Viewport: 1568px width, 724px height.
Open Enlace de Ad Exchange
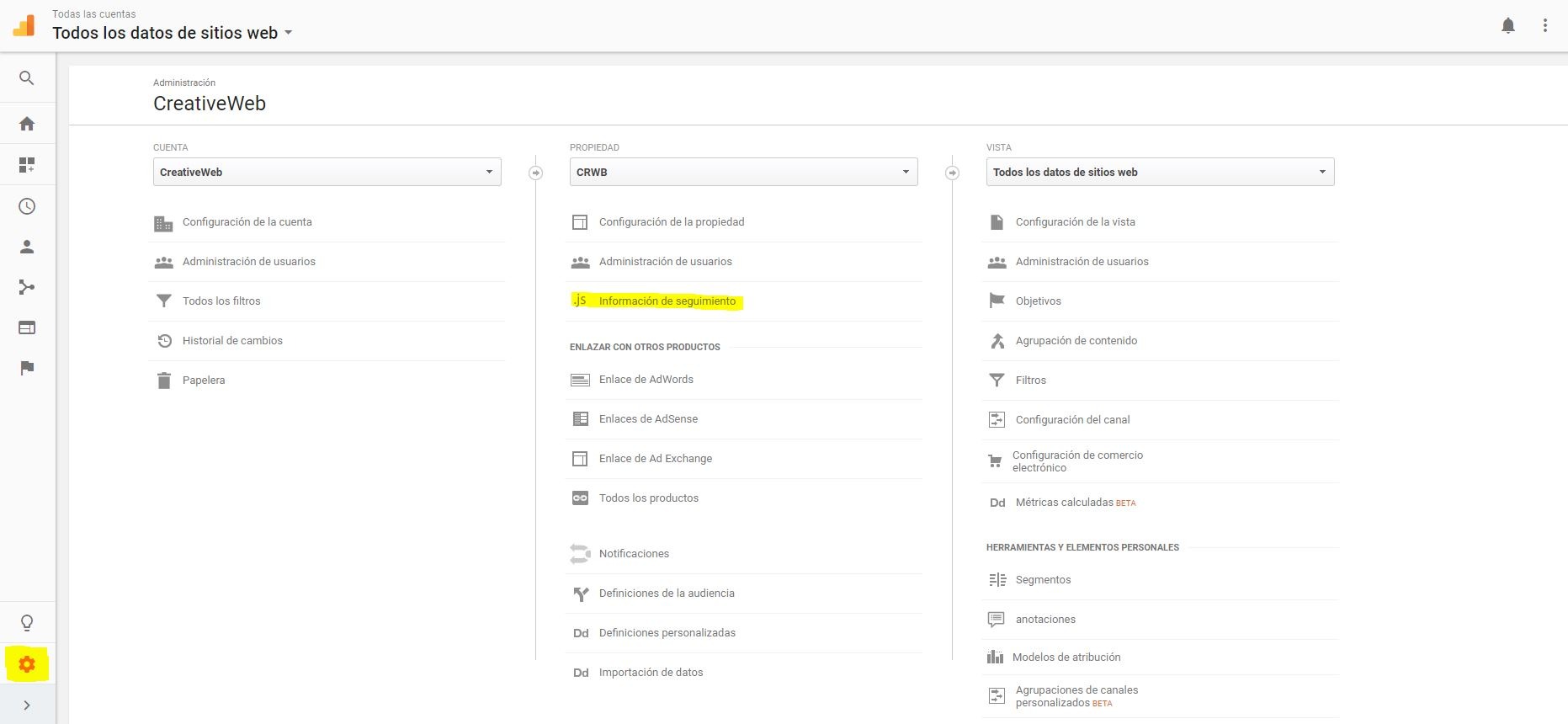(656, 459)
